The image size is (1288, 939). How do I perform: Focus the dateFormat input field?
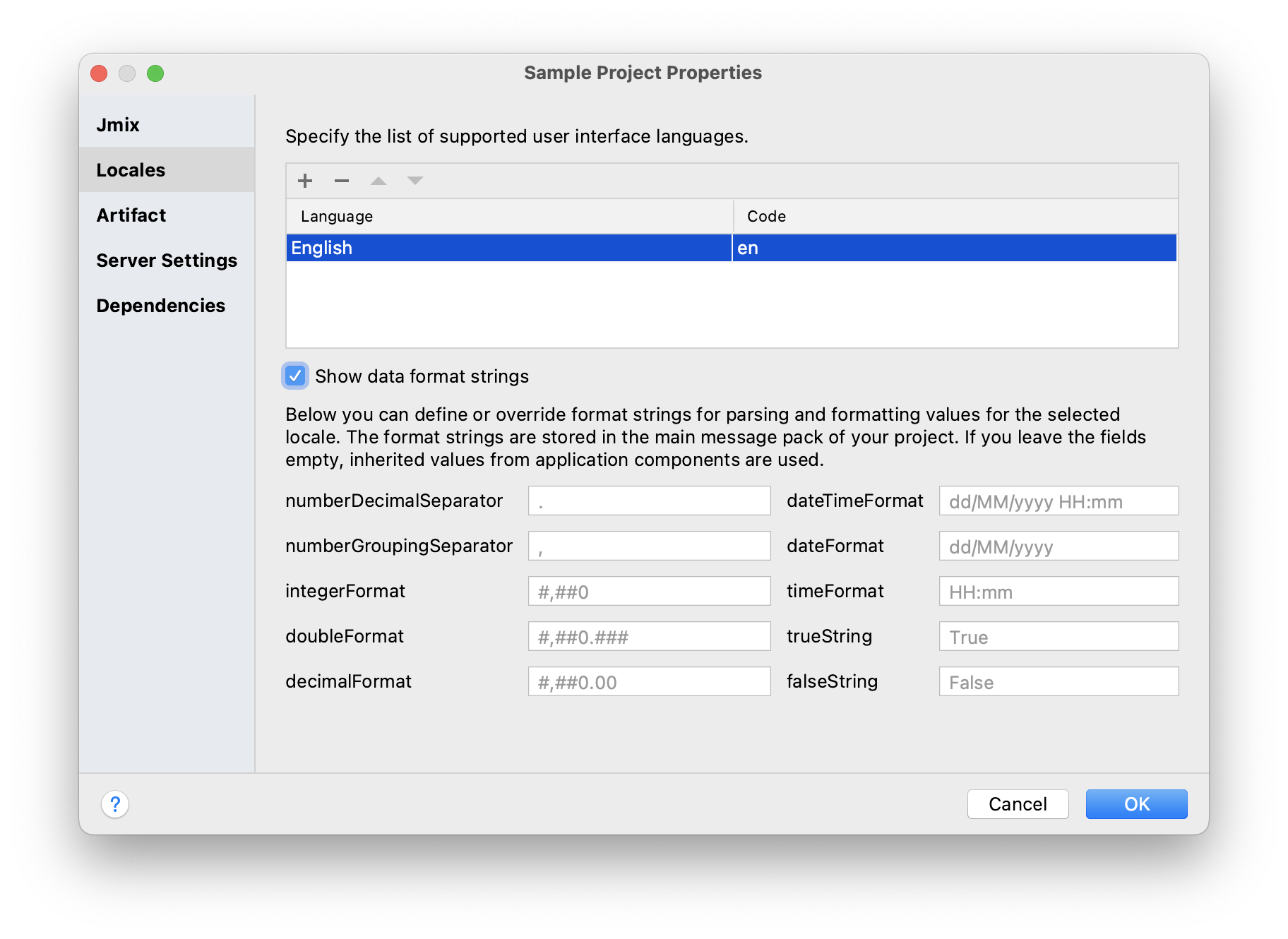pos(1059,546)
